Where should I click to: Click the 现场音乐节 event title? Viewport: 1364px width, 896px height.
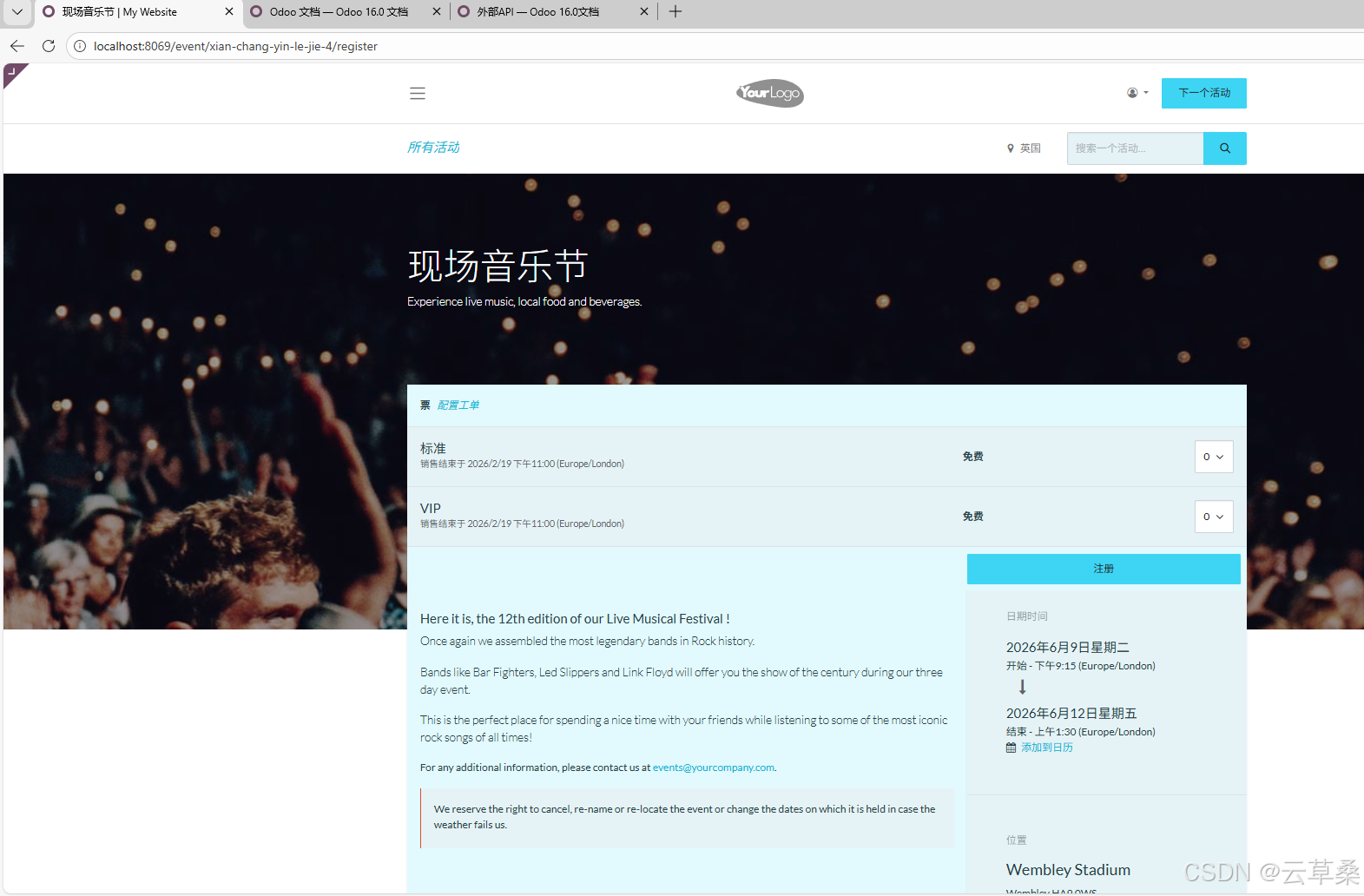point(498,266)
